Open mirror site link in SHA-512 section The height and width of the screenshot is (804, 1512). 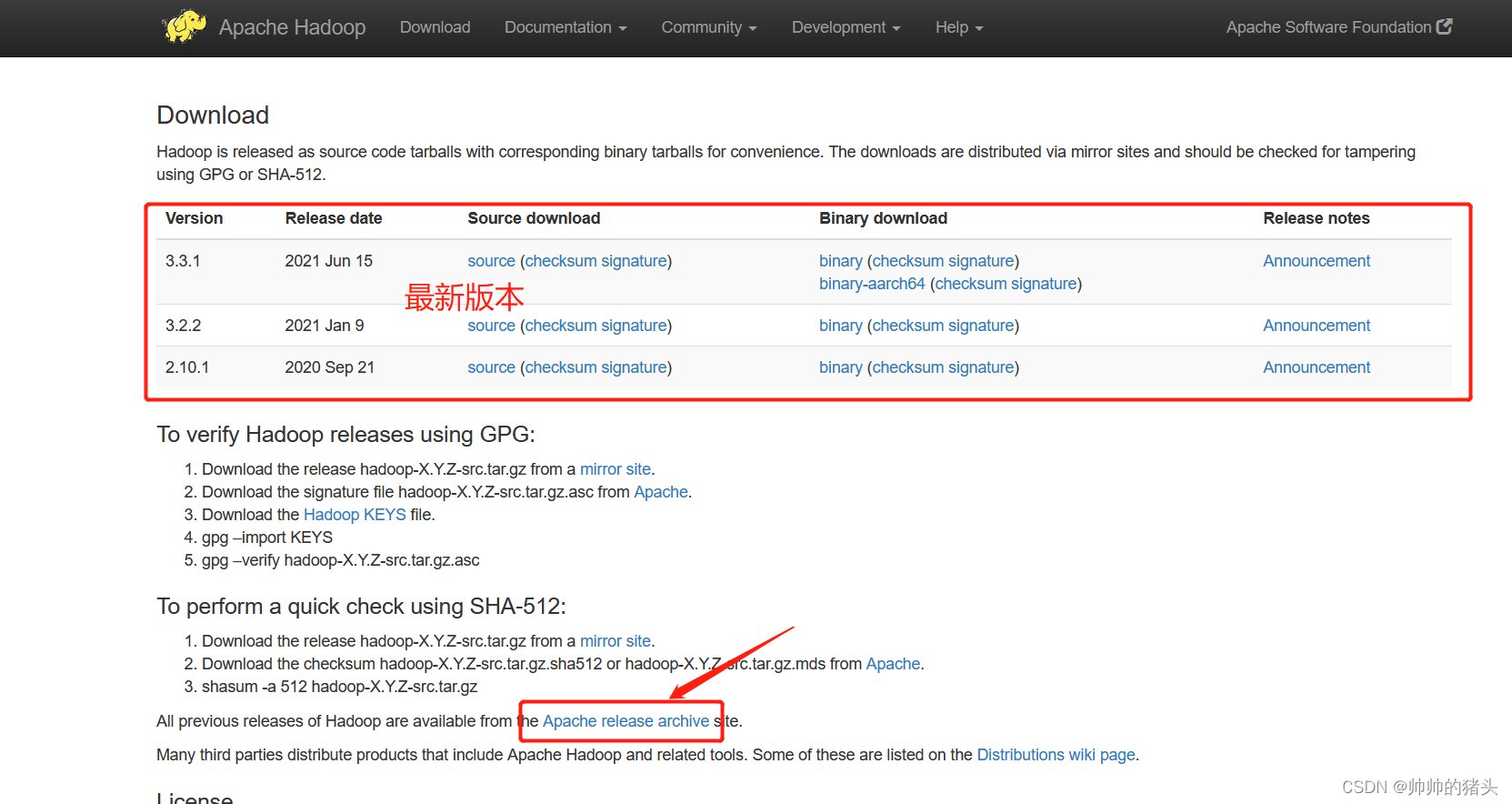pyautogui.click(x=616, y=641)
